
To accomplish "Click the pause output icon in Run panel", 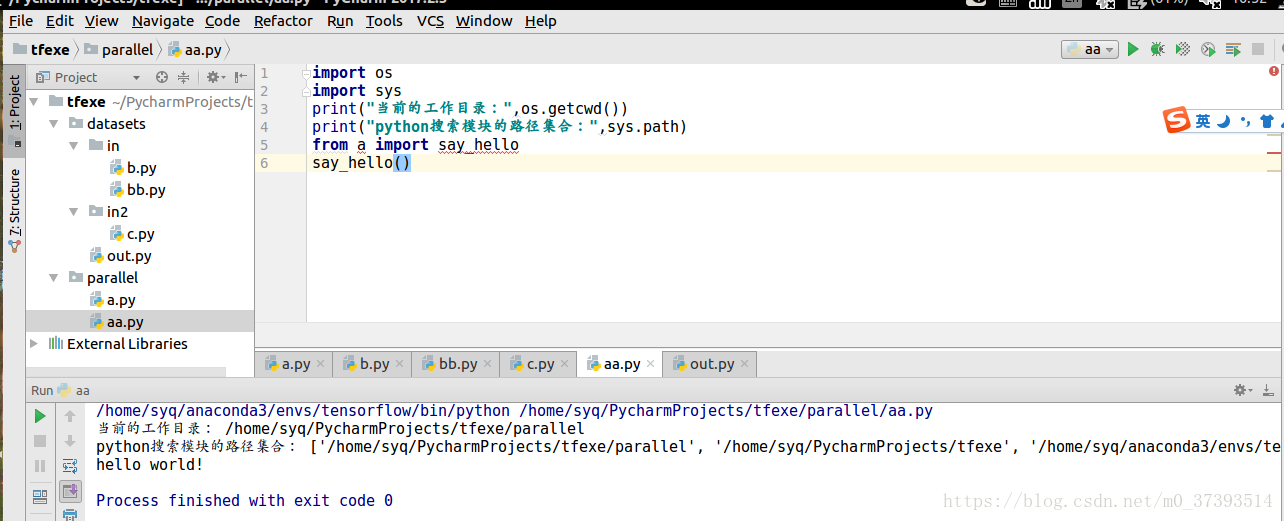I will (40, 466).
